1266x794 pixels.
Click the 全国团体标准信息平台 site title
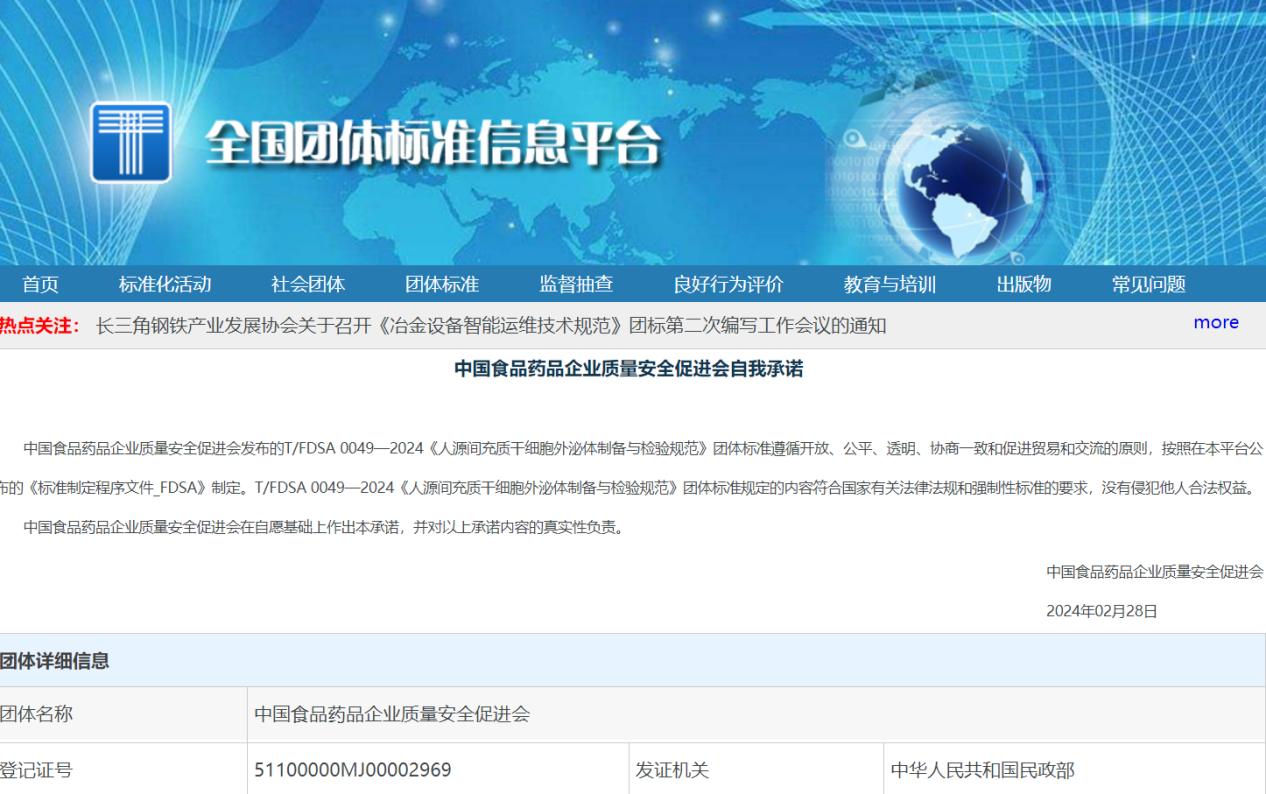pyautogui.click(x=433, y=145)
